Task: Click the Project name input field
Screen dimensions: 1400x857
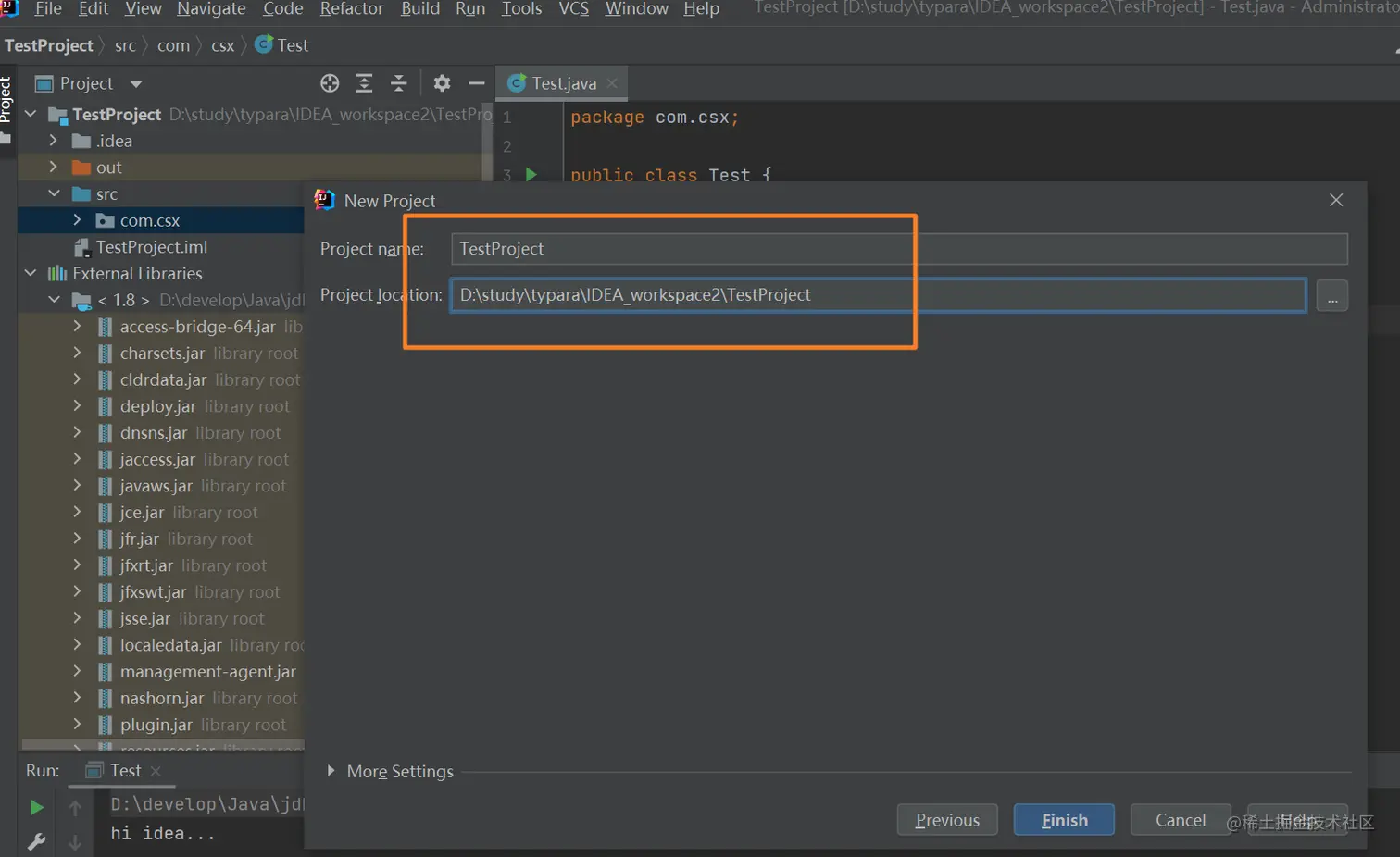Action: point(899,249)
